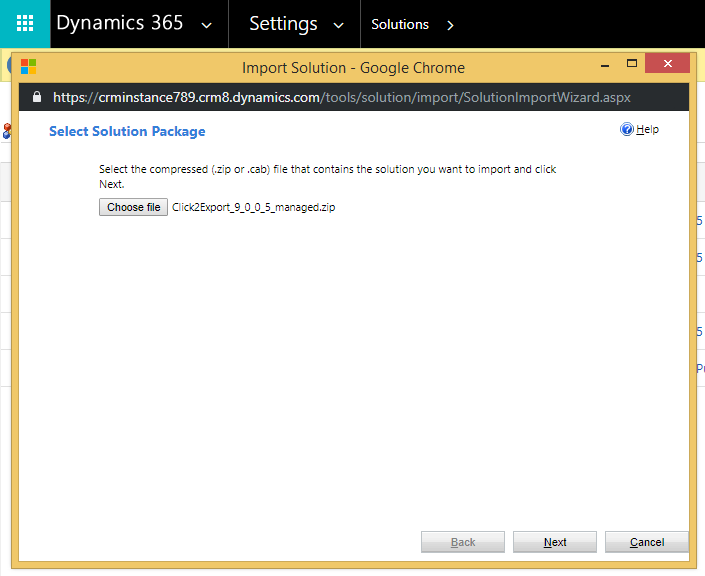Click the Choose file button
This screenshot has height=576, width=705.
[134, 207]
